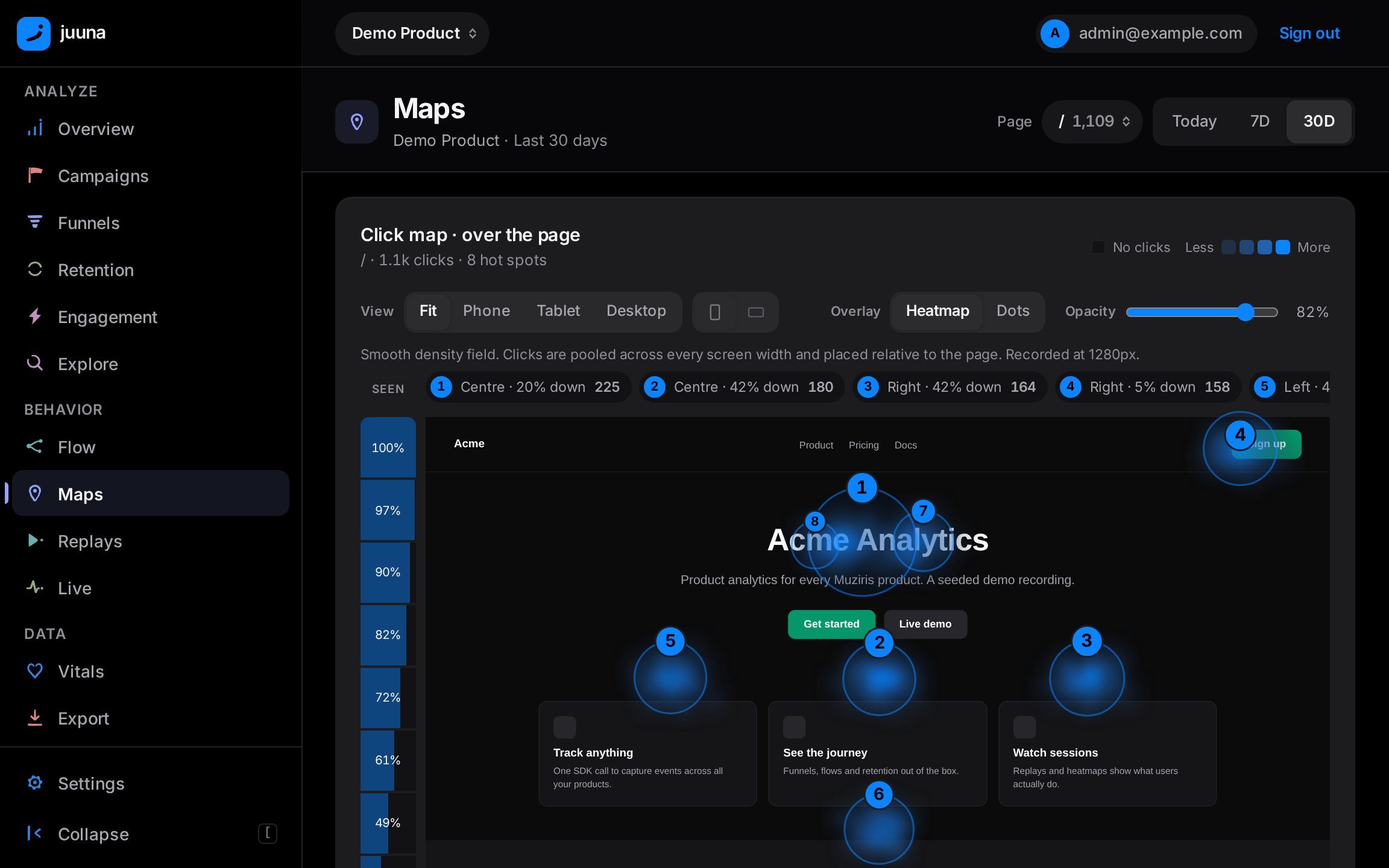
Task: Click the juuna logo icon
Action: [34, 33]
